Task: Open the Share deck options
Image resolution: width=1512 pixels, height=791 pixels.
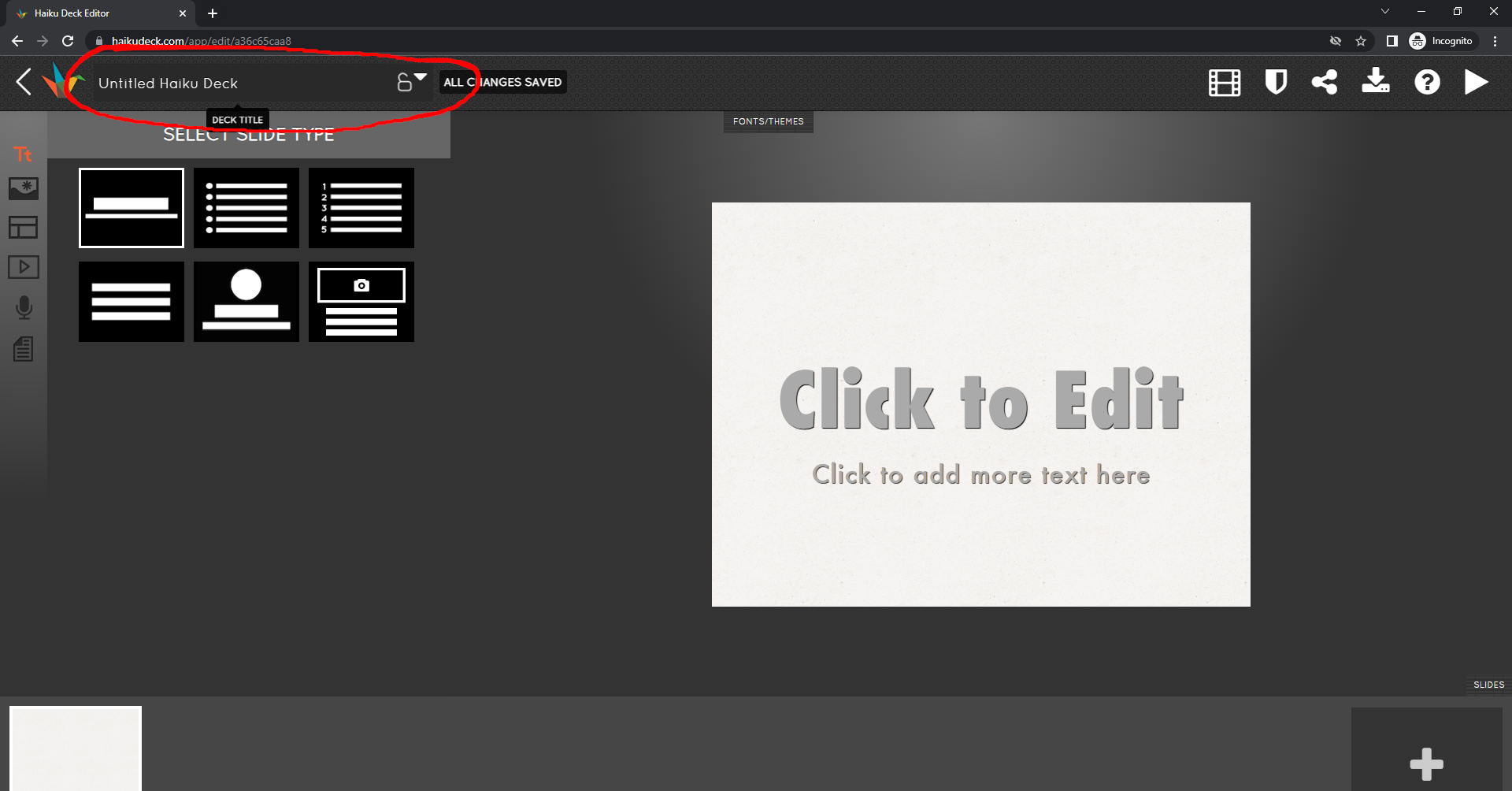Action: click(x=1325, y=82)
